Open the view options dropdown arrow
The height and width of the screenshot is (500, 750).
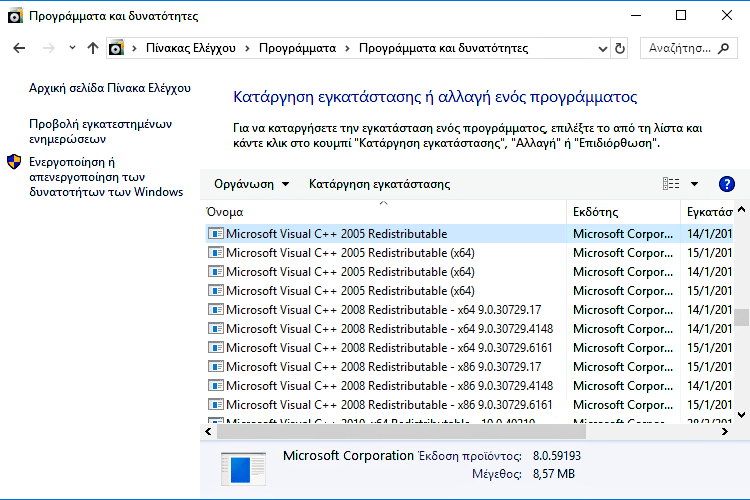(695, 184)
